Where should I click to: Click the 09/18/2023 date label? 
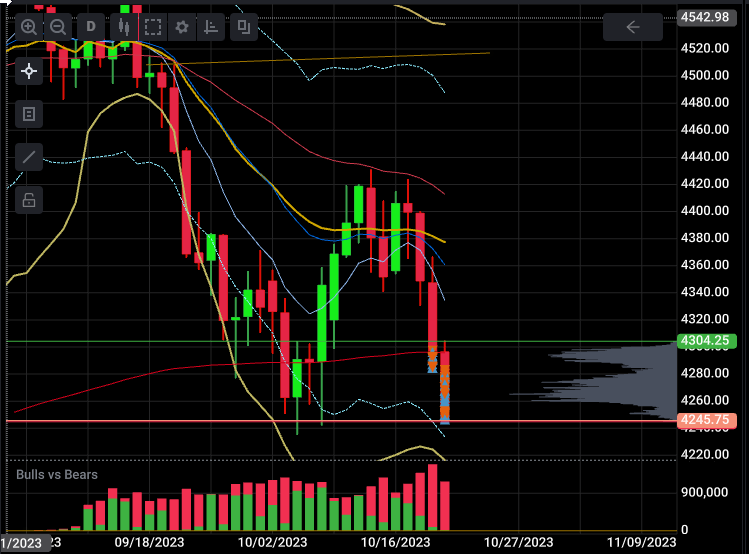150,542
